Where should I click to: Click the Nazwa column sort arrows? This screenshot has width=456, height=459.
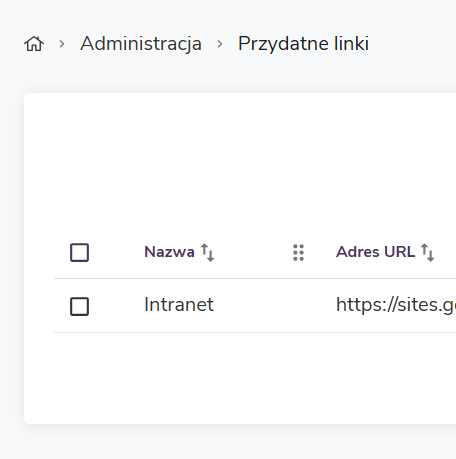click(207, 252)
